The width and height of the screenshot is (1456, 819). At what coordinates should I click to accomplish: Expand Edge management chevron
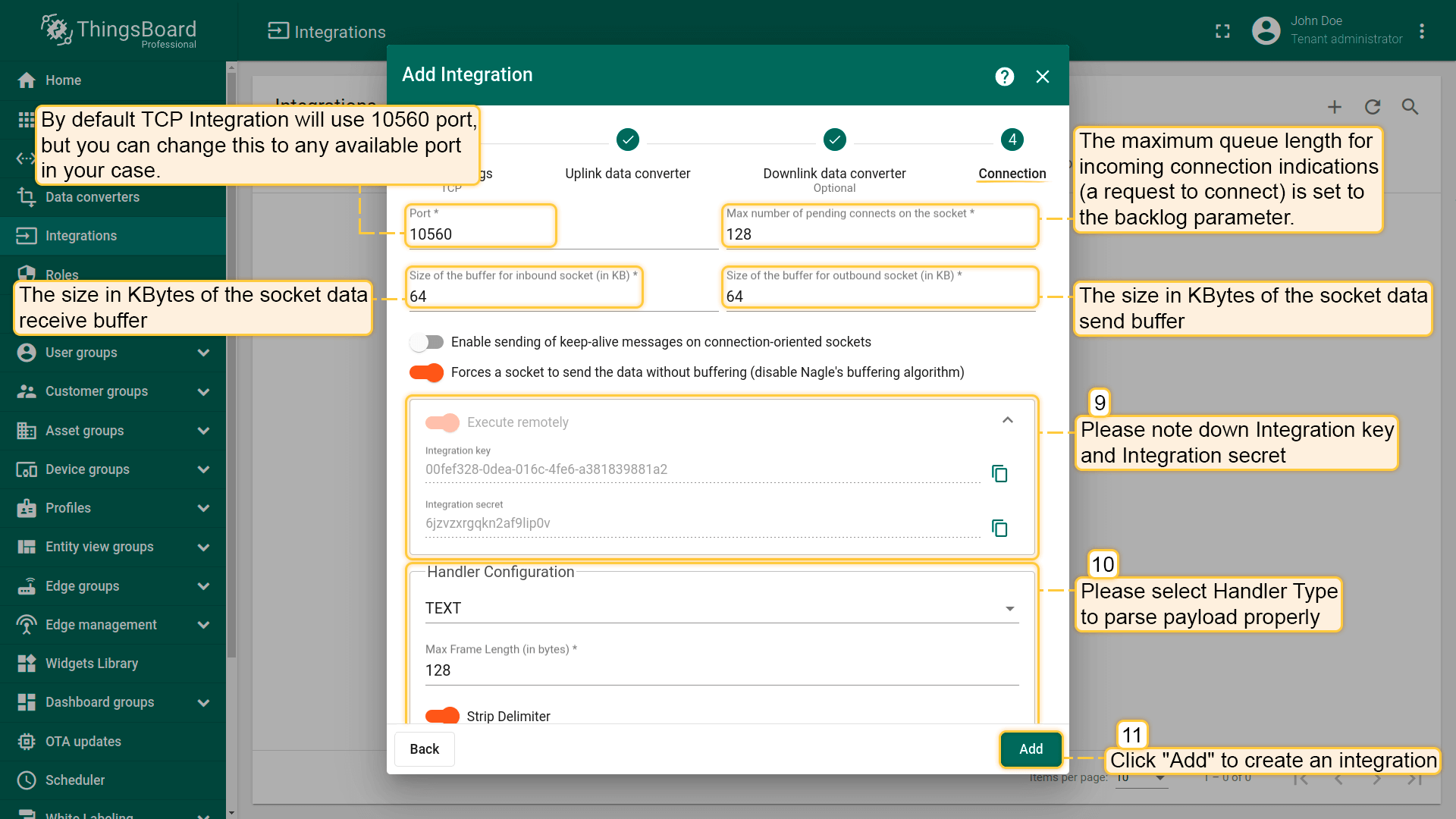click(203, 625)
